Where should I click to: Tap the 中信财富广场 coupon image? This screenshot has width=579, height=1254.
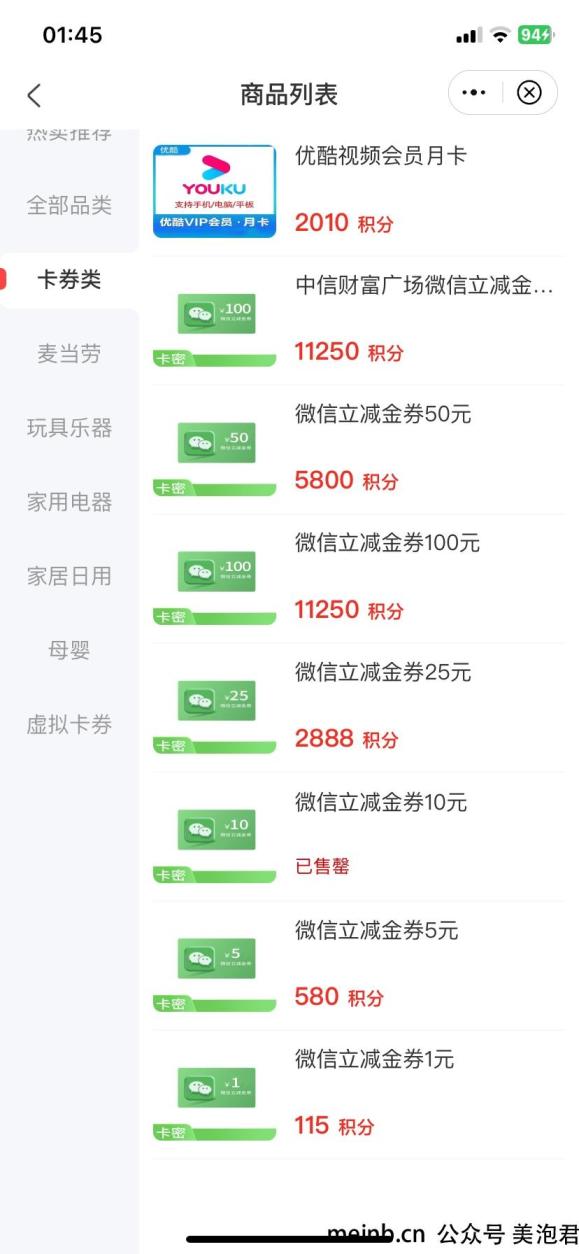coord(214,321)
